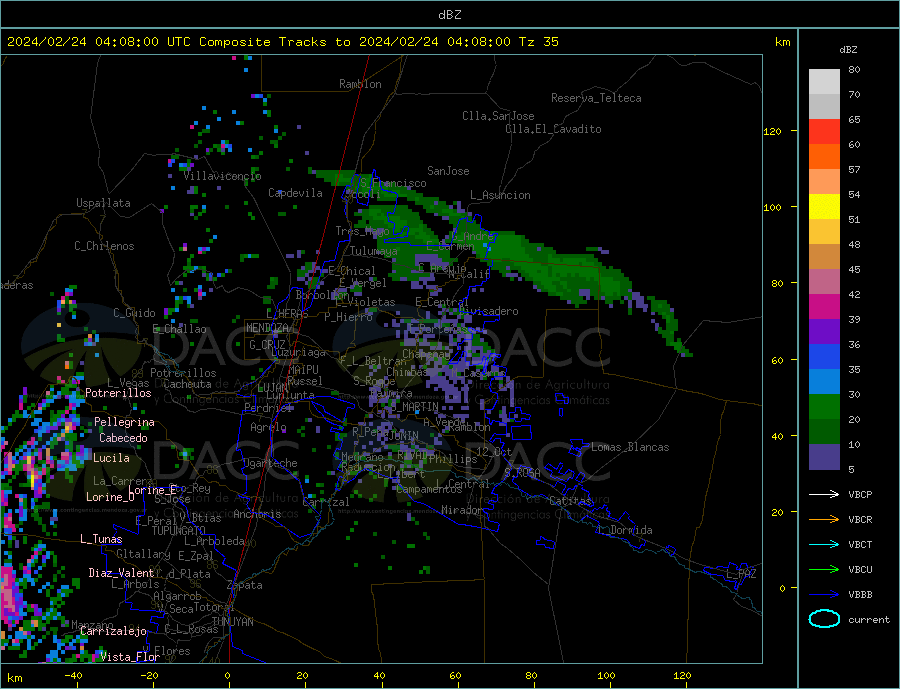The height and width of the screenshot is (689, 900).
Task: Click the red 65 dBZ color swatch
Action: tap(824, 131)
